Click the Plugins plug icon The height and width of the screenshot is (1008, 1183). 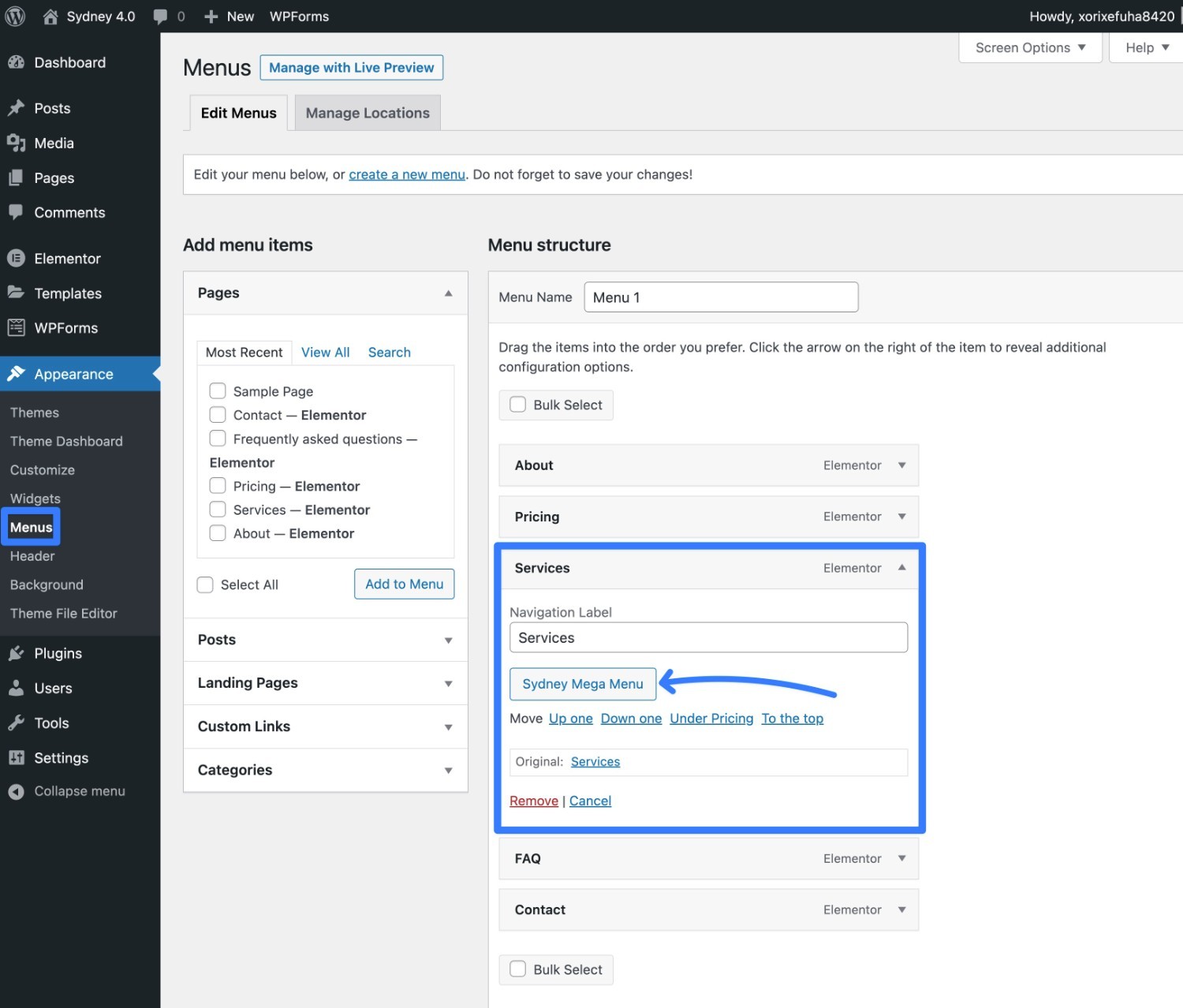(x=16, y=653)
